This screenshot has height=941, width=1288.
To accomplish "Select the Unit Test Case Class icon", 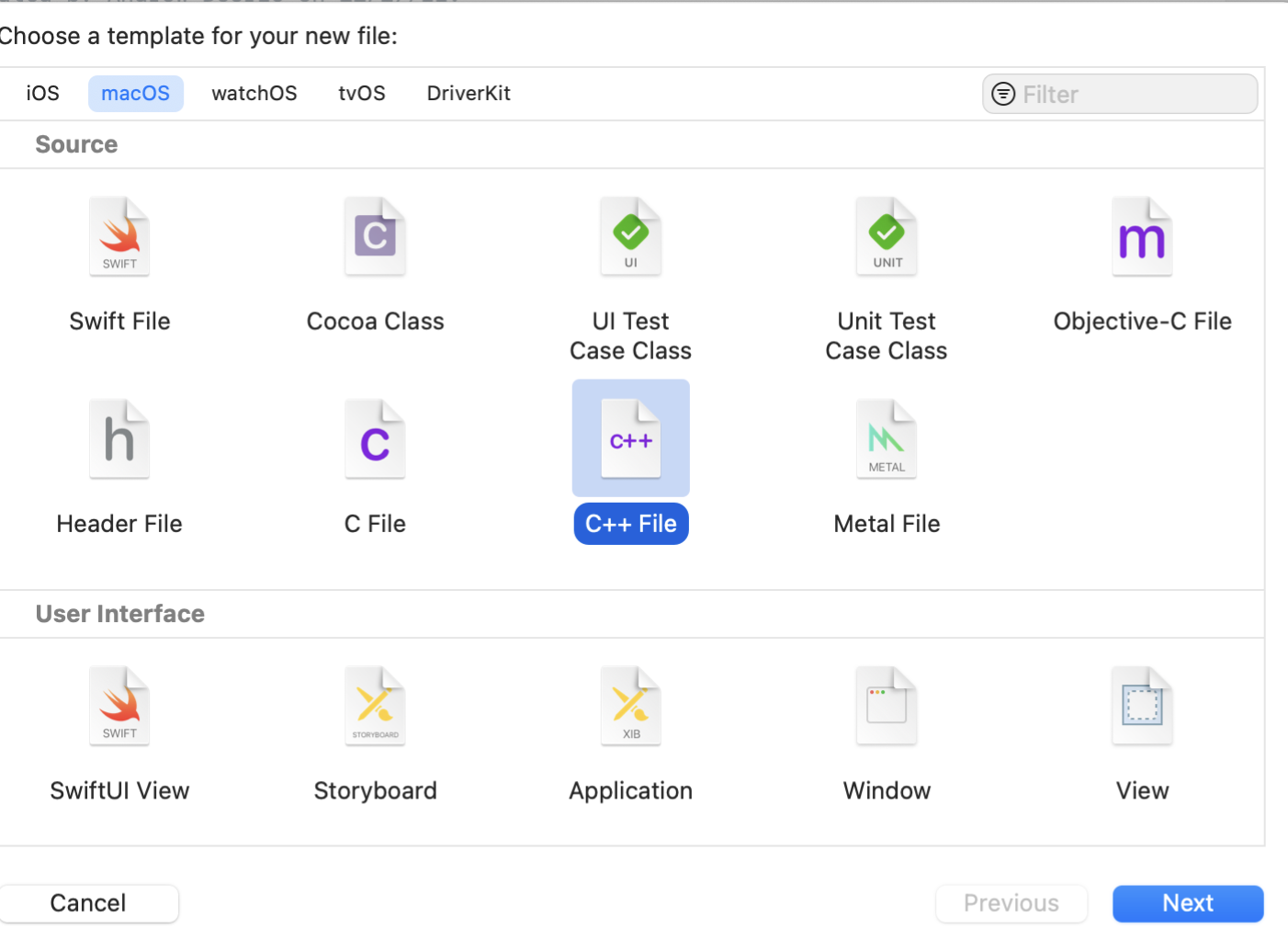I will (x=887, y=237).
